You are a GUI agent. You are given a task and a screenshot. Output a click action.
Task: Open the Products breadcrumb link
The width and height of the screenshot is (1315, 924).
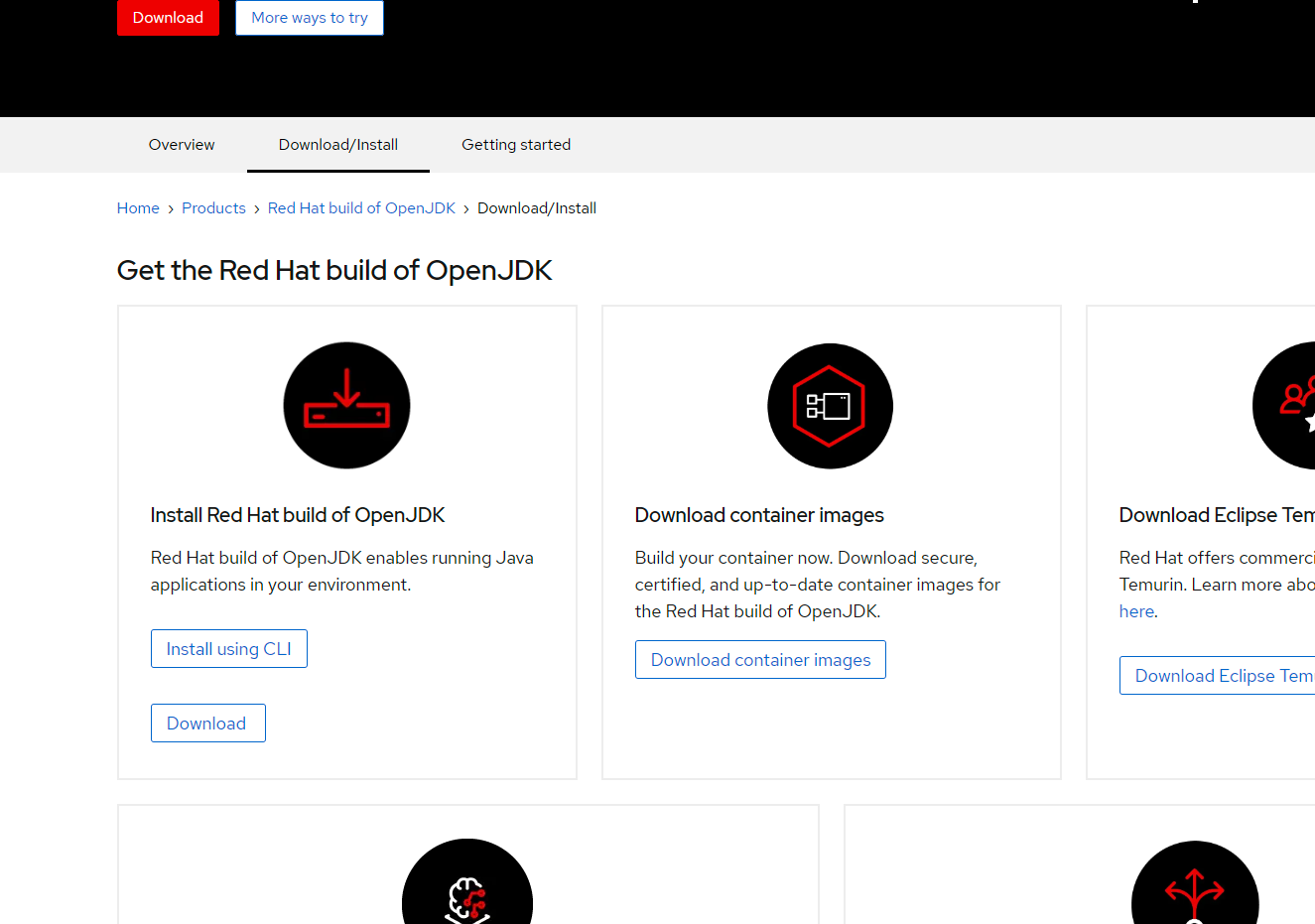(x=213, y=208)
